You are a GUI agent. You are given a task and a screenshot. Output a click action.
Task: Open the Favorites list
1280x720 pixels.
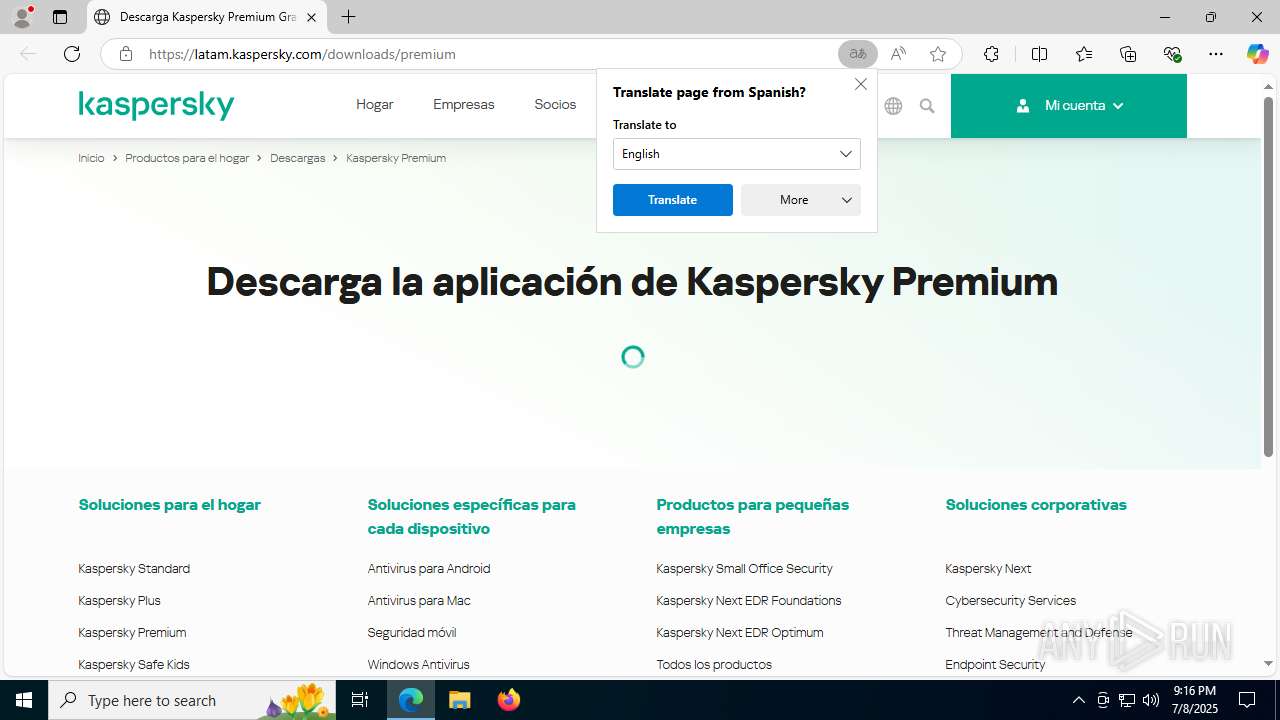(x=1084, y=54)
